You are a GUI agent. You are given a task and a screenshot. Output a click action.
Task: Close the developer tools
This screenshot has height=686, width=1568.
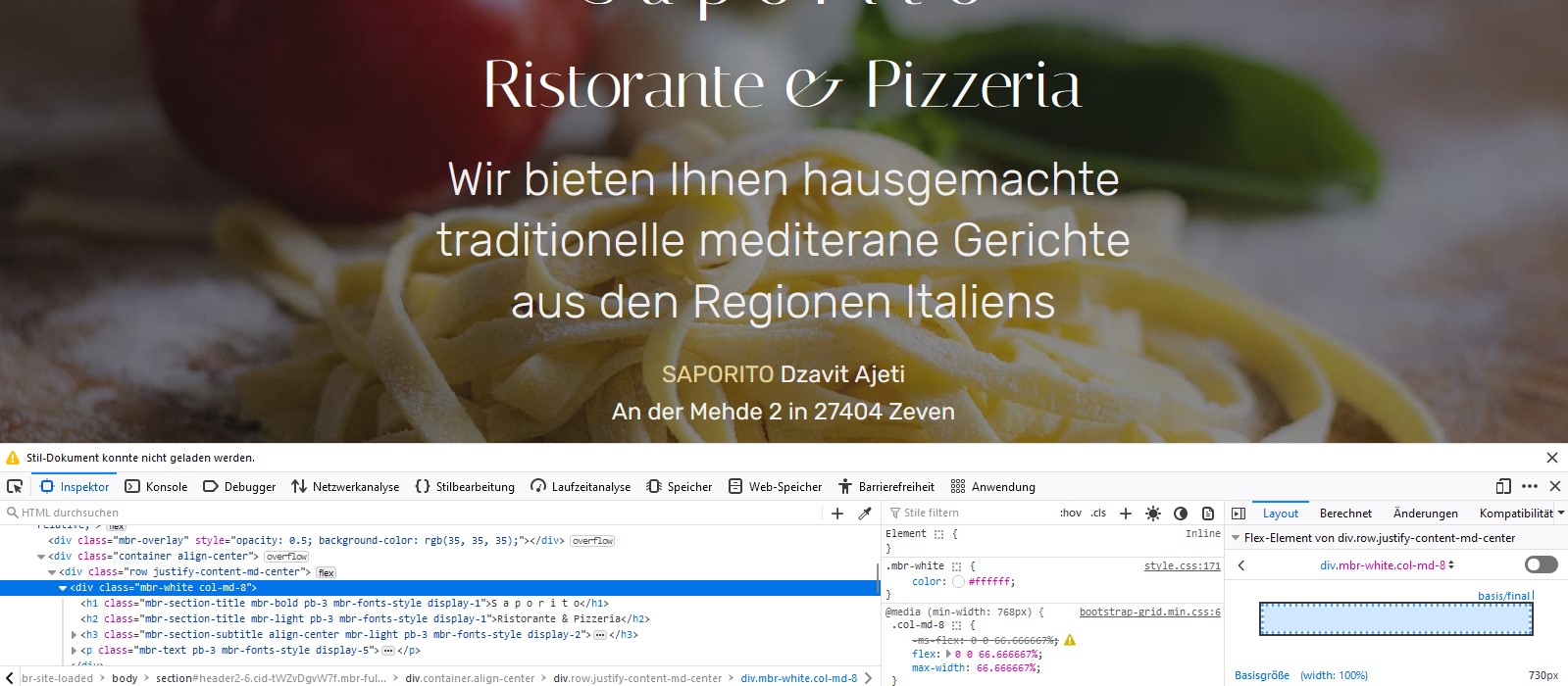[x=1554, y=486]
